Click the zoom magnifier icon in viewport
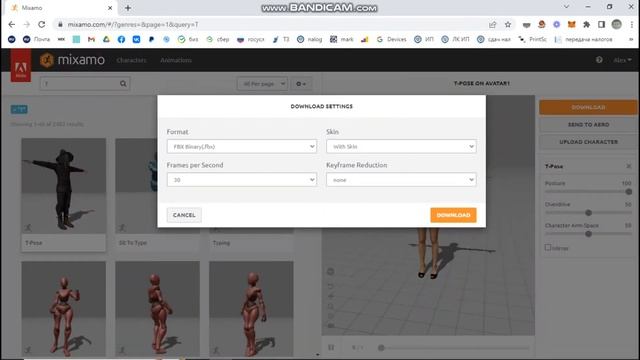This screenshot has width=640, height=360. 331,306
